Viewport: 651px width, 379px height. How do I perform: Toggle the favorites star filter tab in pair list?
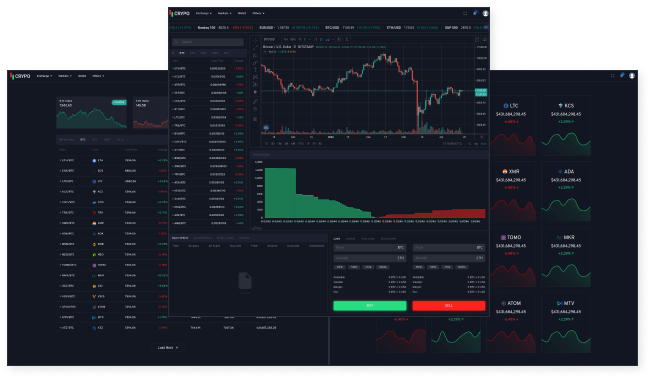click(173, 53)
